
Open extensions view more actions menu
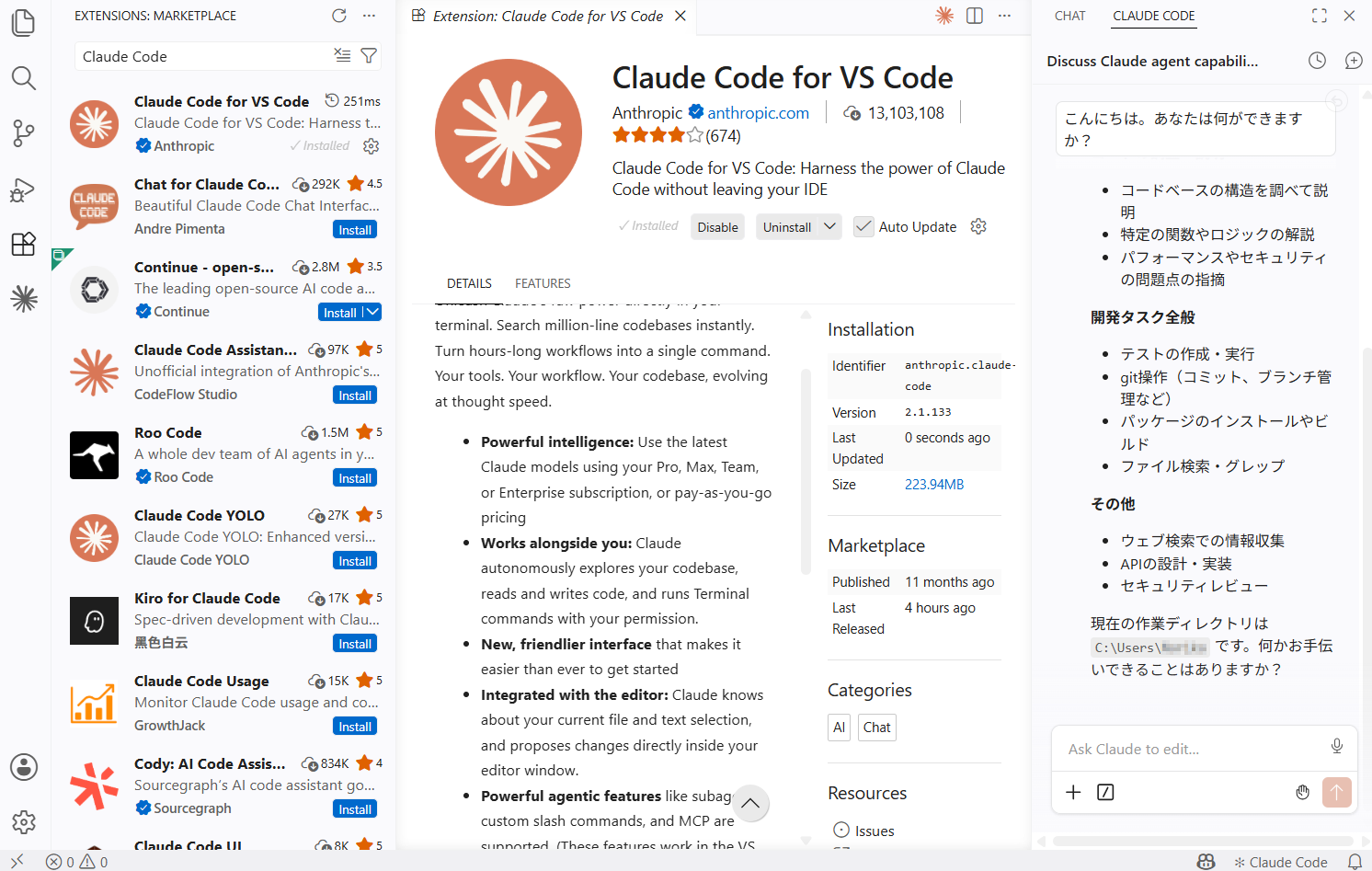369,16
